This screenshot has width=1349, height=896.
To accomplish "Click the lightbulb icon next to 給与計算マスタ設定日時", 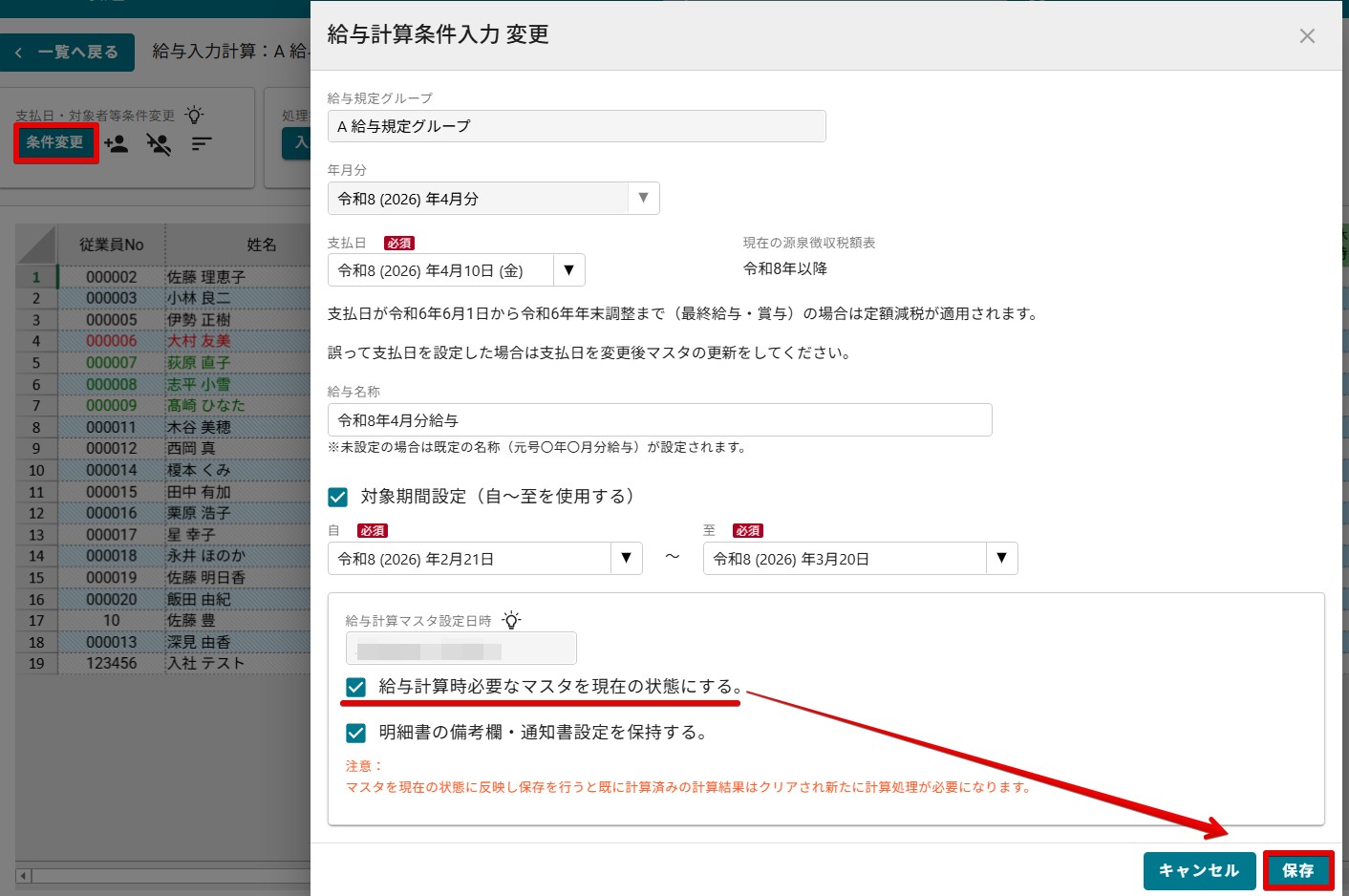I will [512, 621].
